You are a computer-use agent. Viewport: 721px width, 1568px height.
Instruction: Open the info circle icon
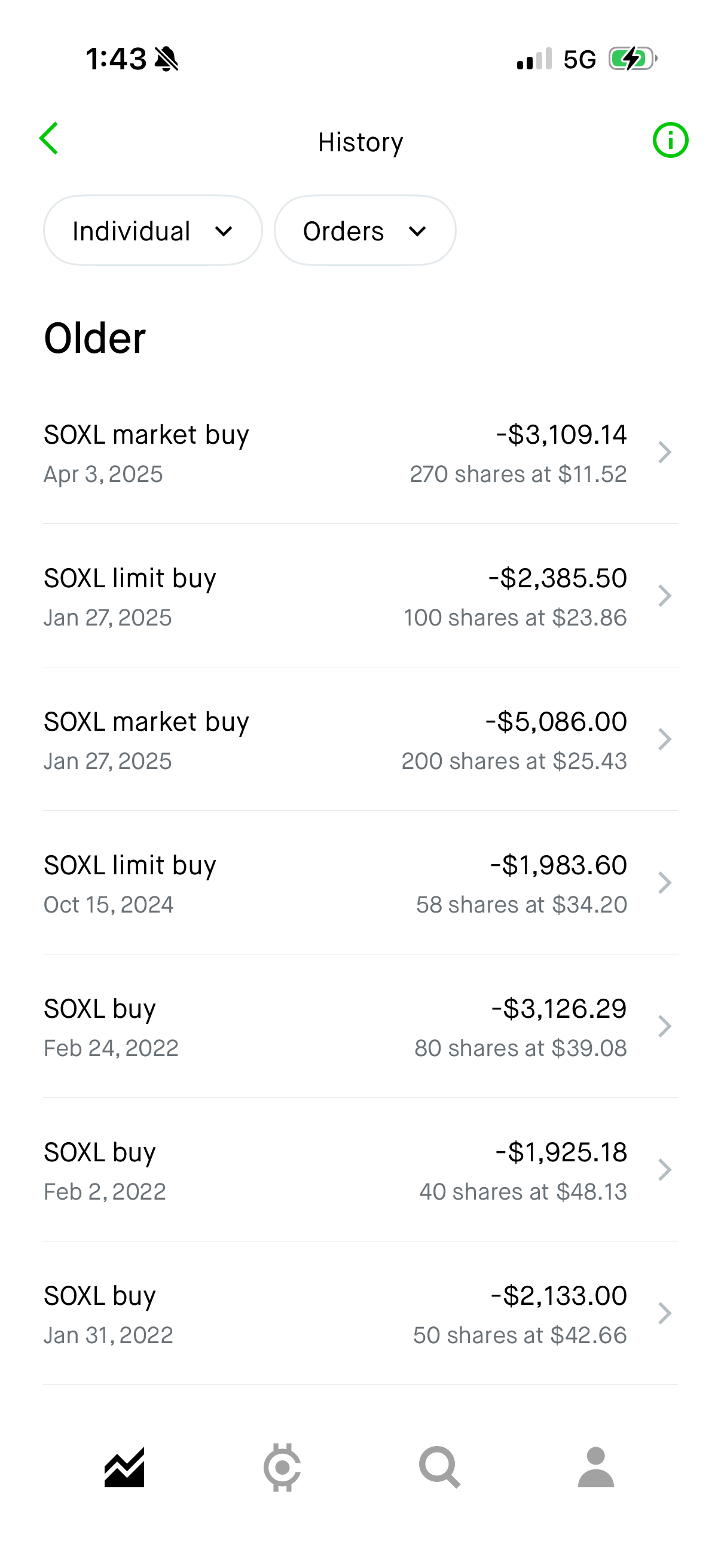point(670,141)
